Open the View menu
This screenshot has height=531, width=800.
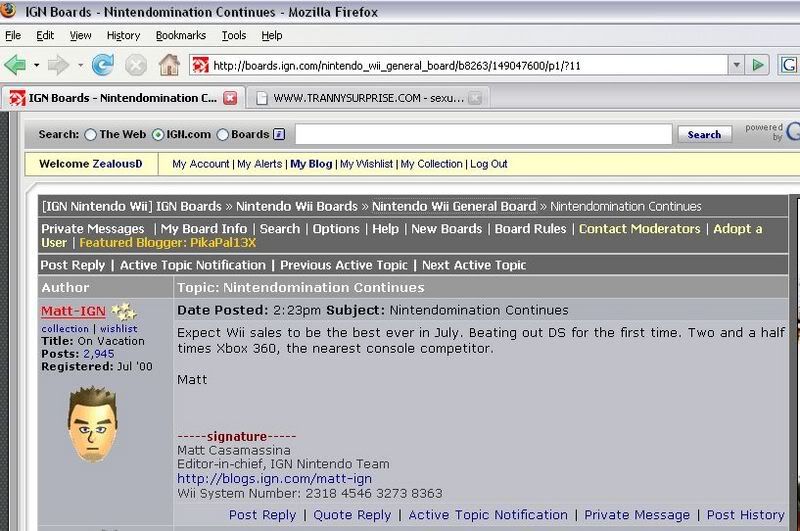(80, 35)
